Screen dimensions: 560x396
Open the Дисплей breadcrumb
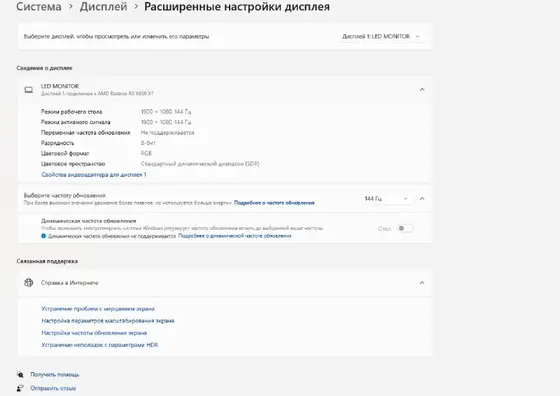(x=103, y=6)
